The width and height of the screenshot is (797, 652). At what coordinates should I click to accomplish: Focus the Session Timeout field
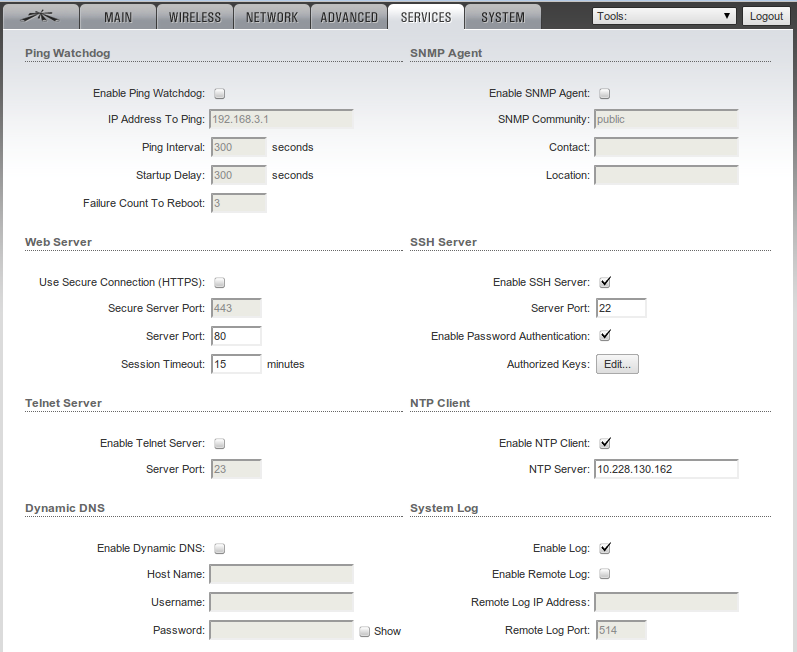tap(236, 364)
